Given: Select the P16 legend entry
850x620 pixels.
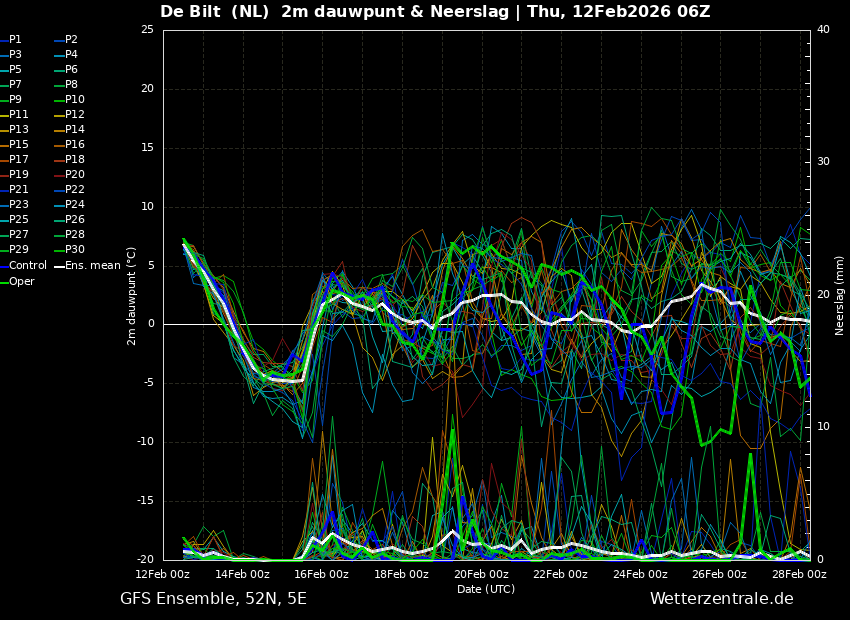Looking at the screenshot, I should 75,145.
